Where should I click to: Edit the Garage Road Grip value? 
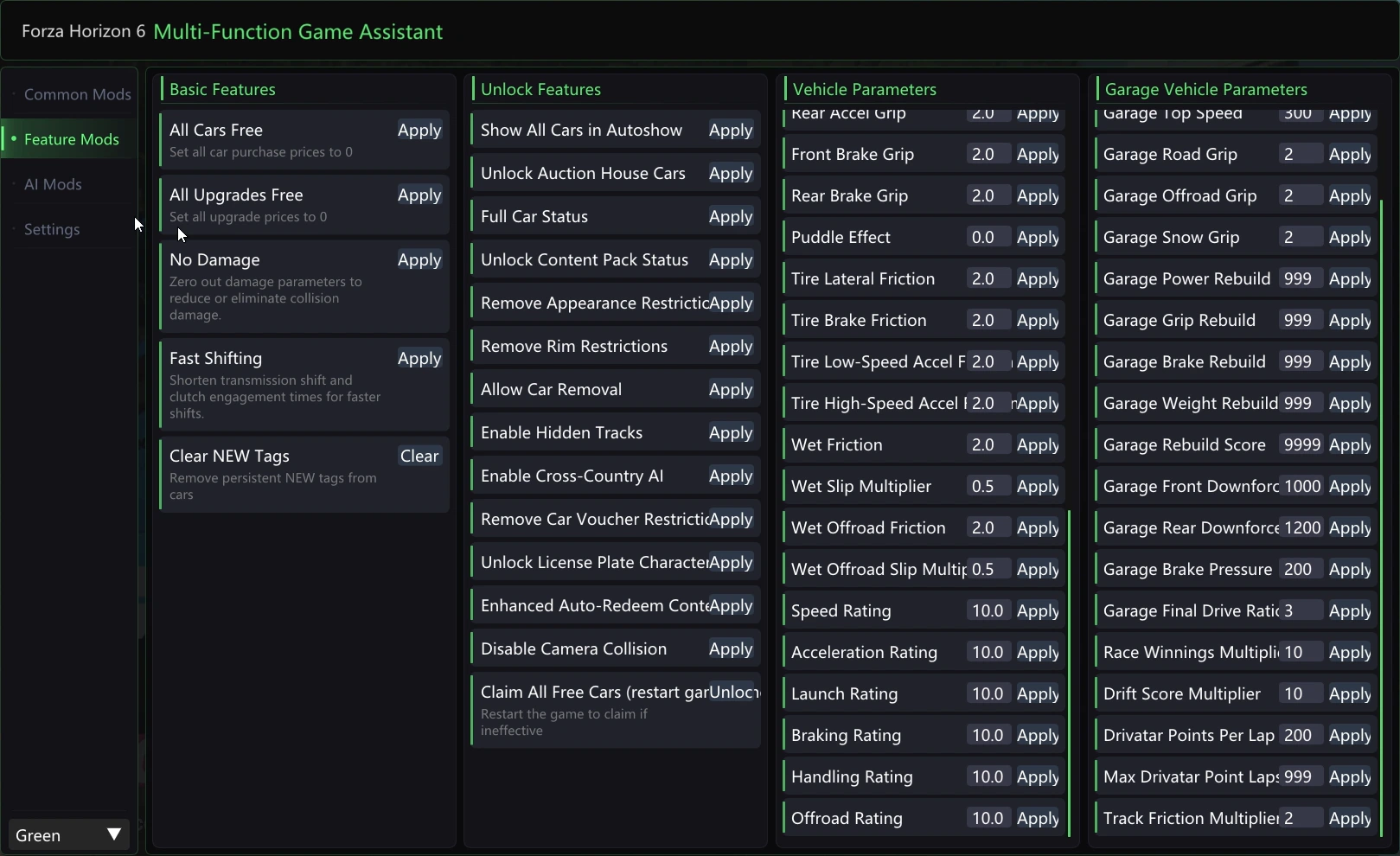click(1301, 154)
